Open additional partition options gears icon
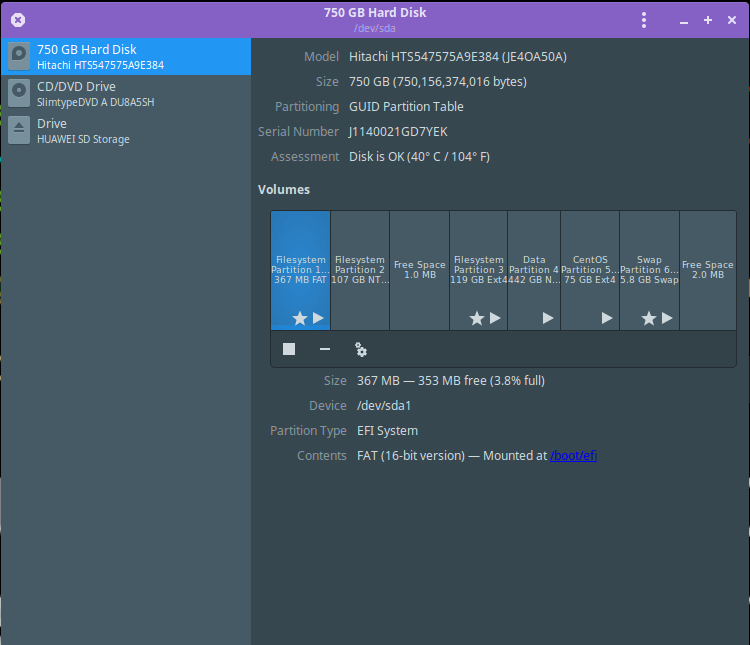750x645 pixels. click(x=361, y=349)
